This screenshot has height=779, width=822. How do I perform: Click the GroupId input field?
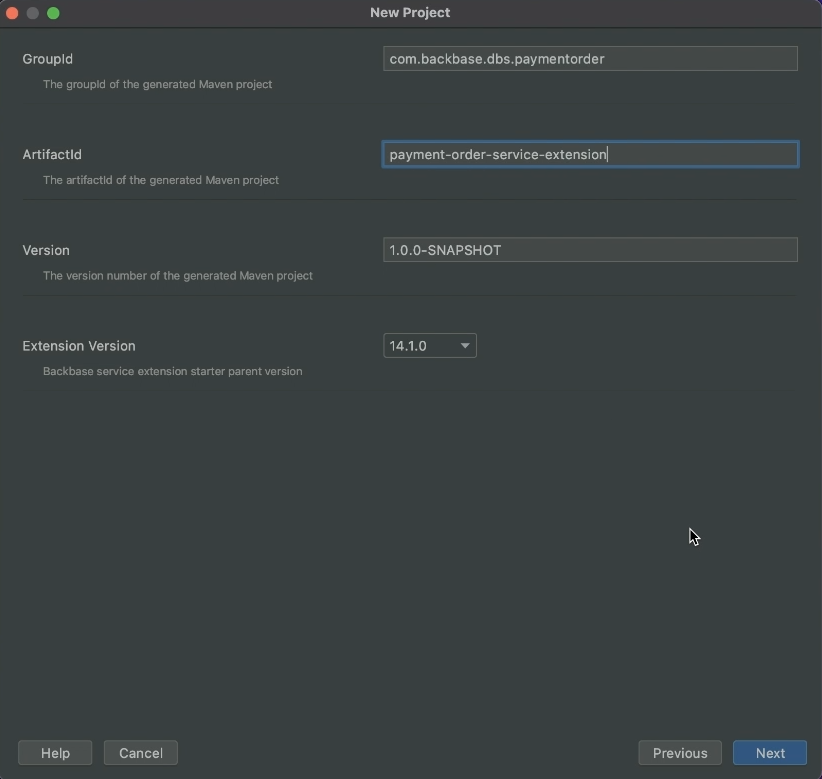[590, 59]
